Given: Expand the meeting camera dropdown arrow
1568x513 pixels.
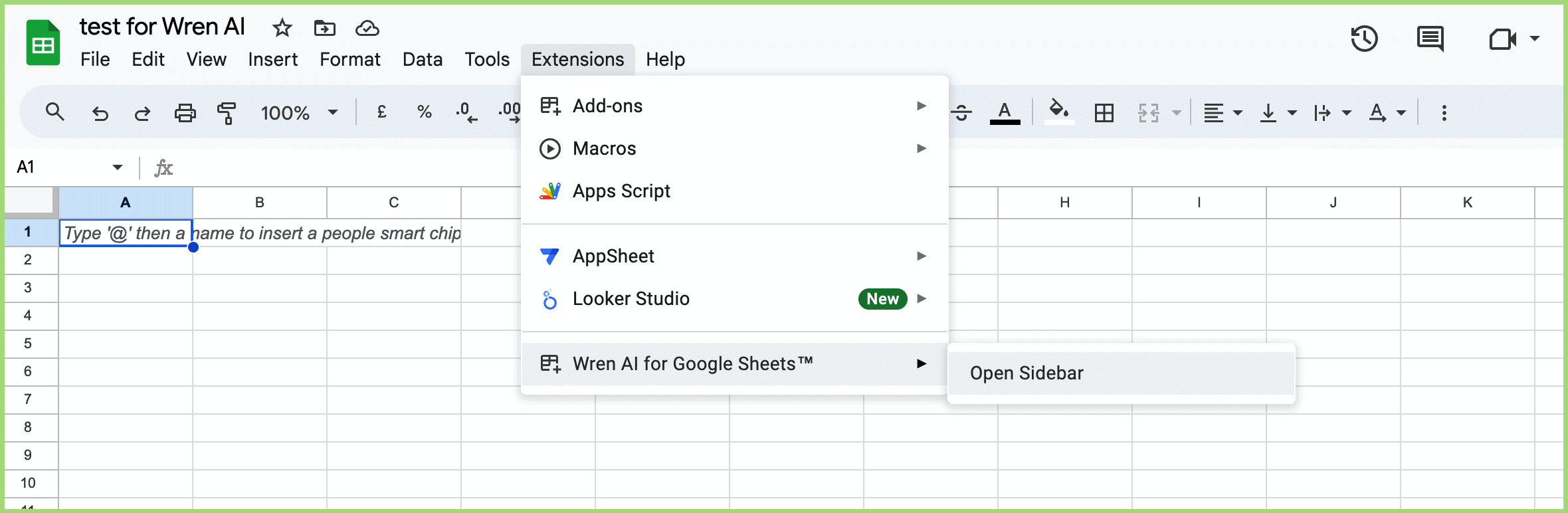Looking at the screenshot, I should 1535,39.
